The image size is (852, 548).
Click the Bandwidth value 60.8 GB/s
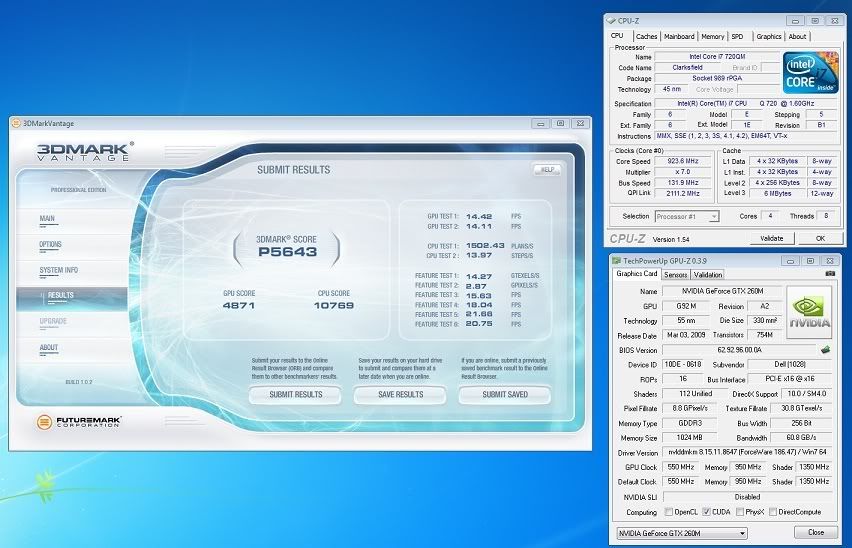pyautogui.click(x=801, y=438)
